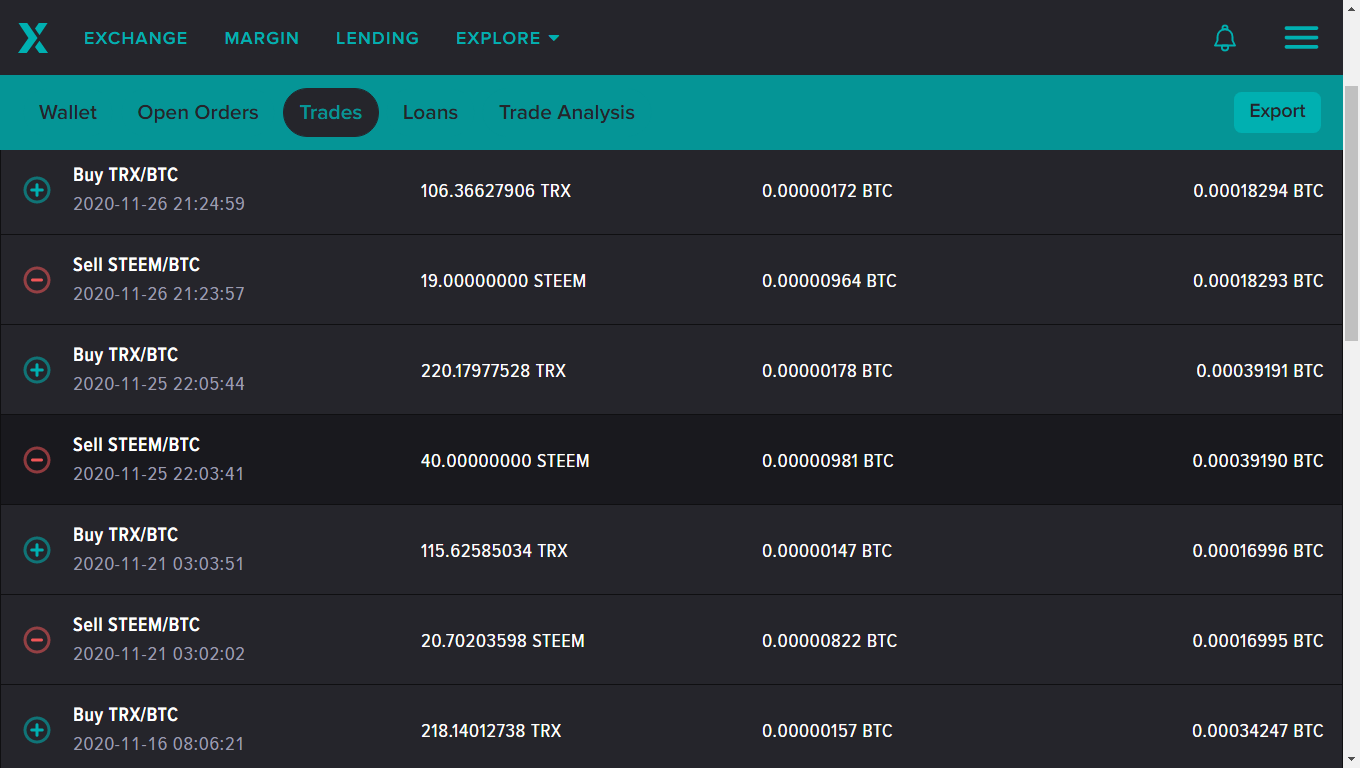Switch to the Wallet tab

[68, 112]
